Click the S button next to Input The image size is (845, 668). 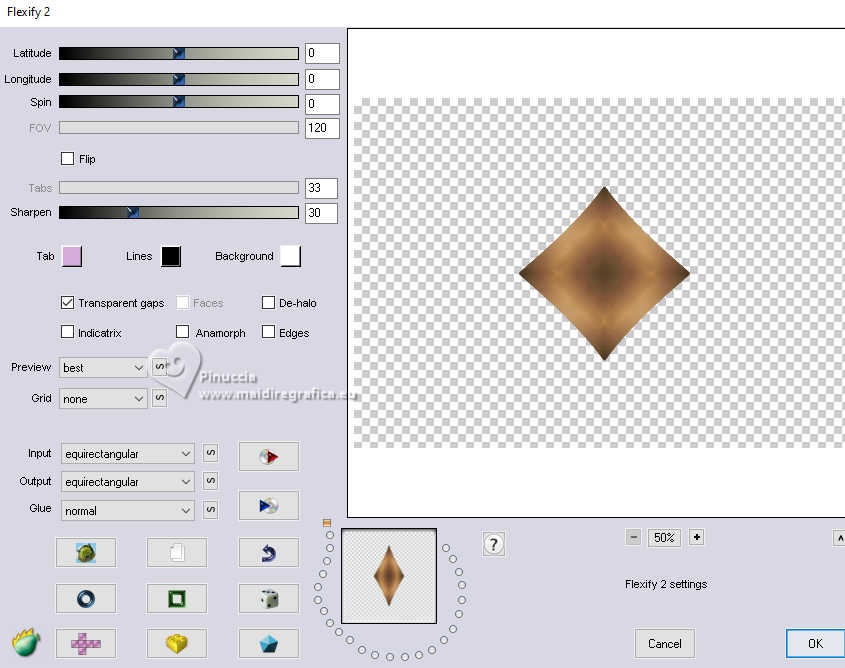tap(211, 453)
